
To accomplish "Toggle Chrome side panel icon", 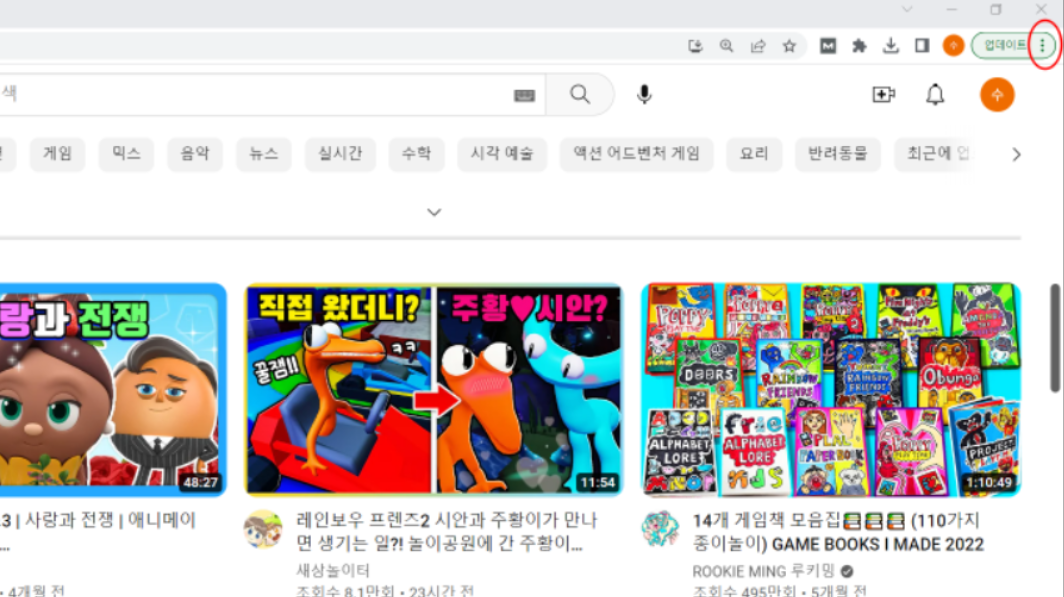I will (x=922, y=45).
